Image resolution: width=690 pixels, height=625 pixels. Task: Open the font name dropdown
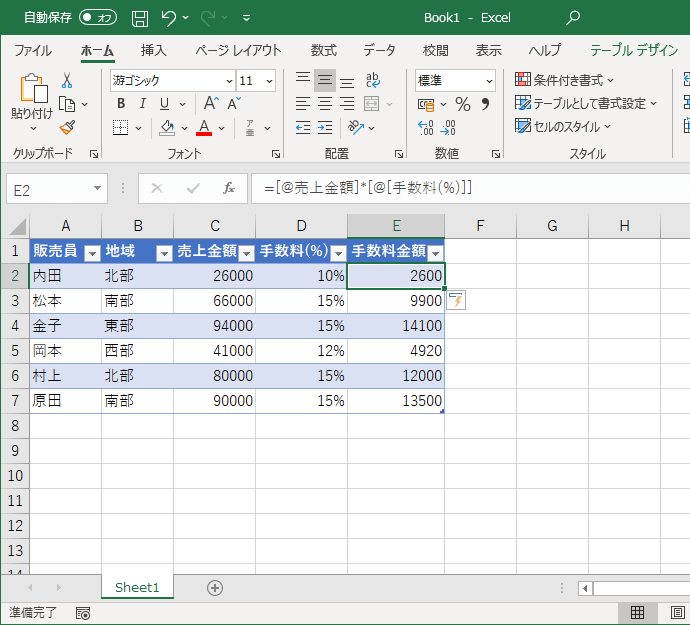tap(229, 81)
